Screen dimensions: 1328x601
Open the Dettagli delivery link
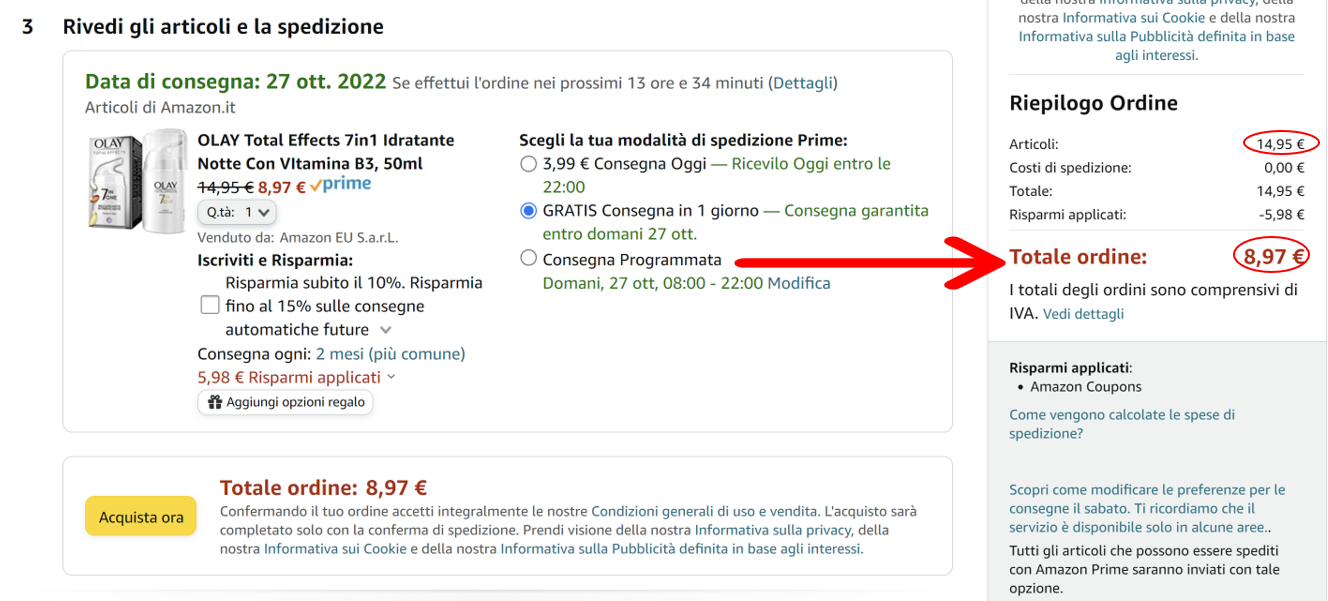click(803, 83)
